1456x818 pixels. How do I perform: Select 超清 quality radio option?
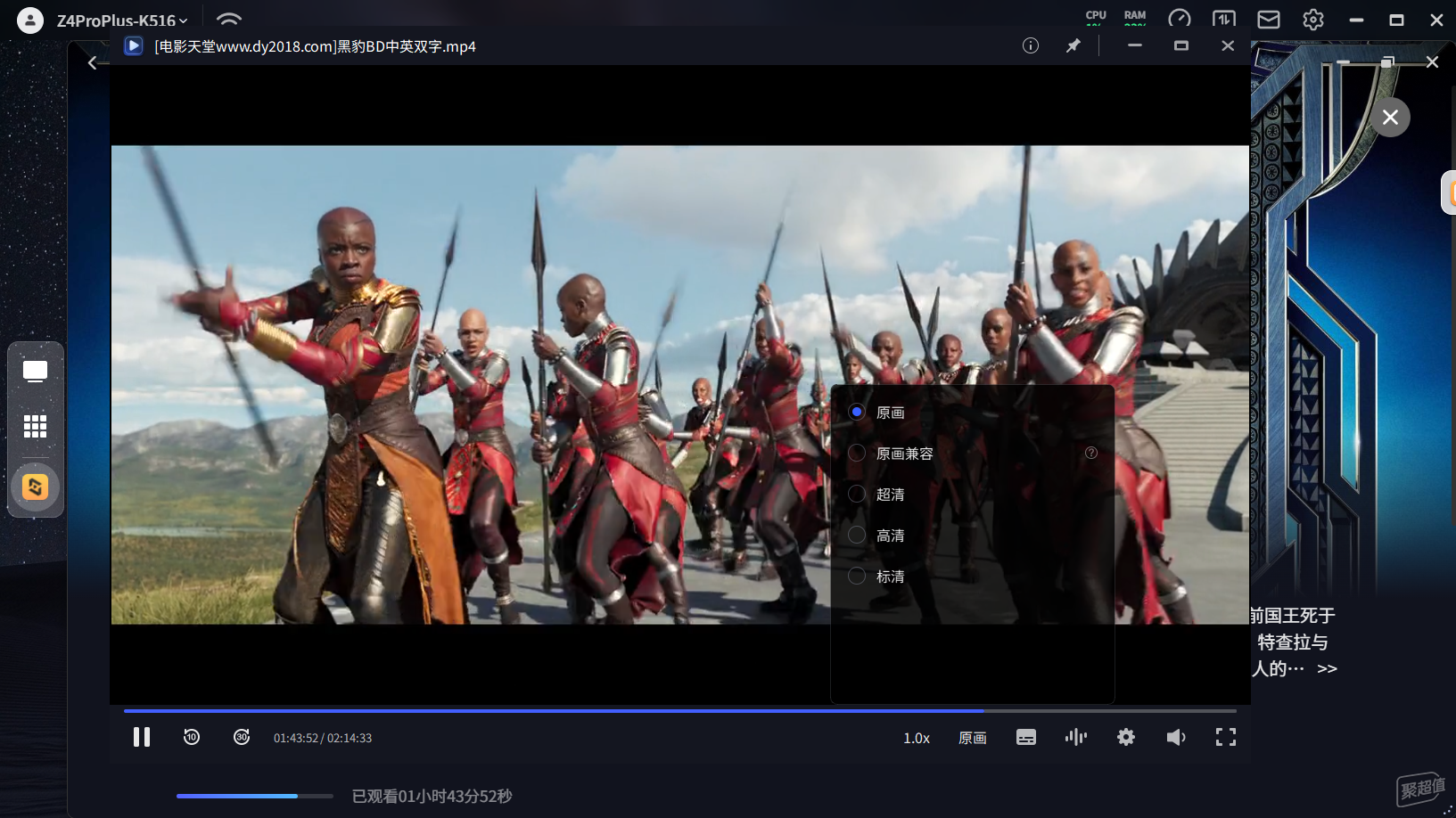click(857, 494)
